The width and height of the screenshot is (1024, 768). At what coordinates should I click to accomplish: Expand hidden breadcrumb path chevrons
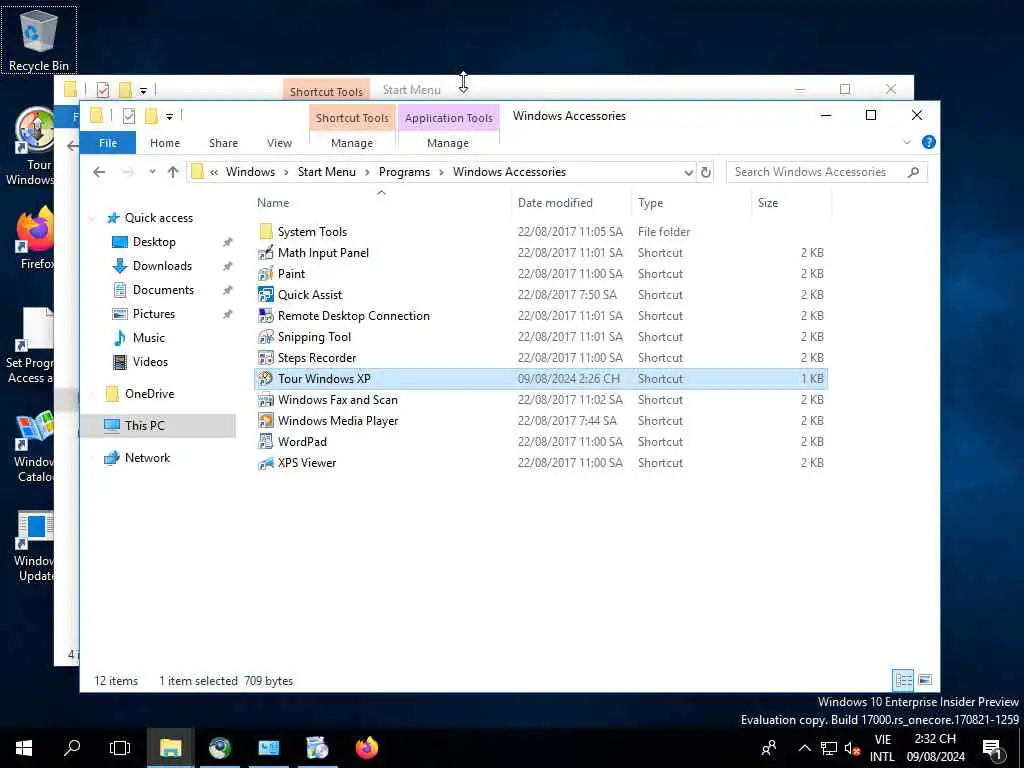point(214,172)
